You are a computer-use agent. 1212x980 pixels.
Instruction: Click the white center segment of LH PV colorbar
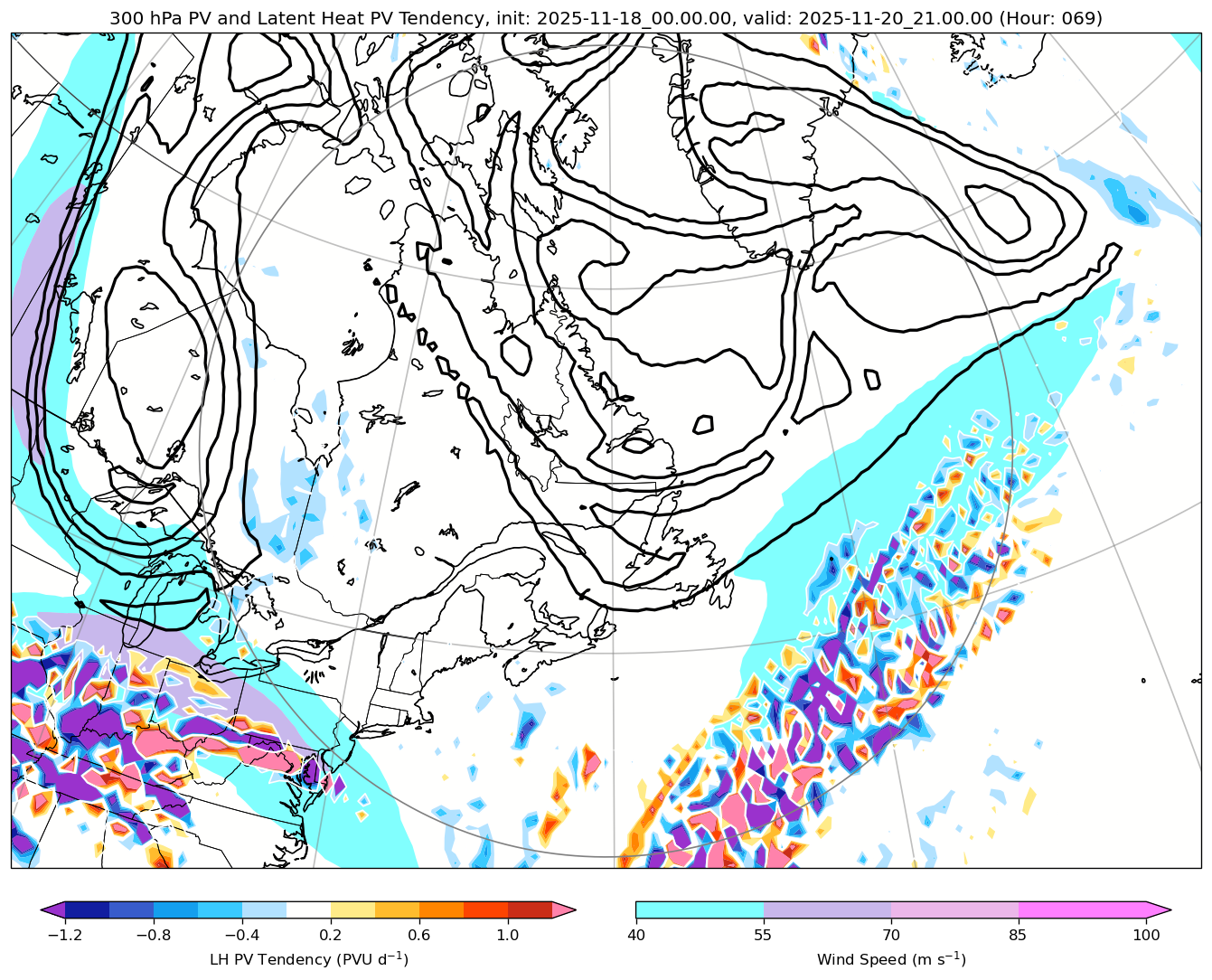pyautogui.click(x=308, y=909)
